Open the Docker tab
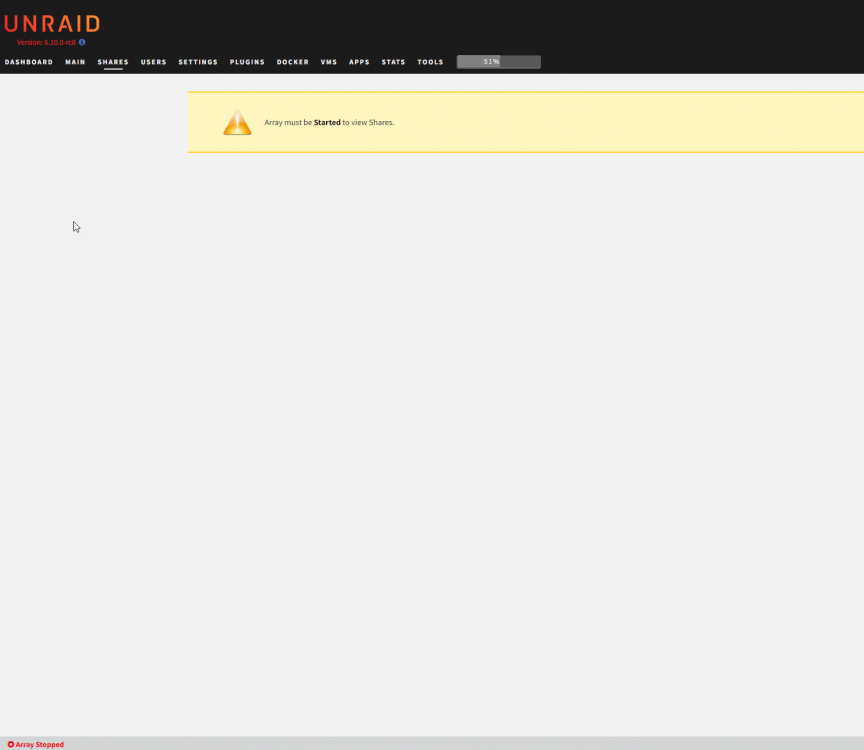 coord(293,62)
